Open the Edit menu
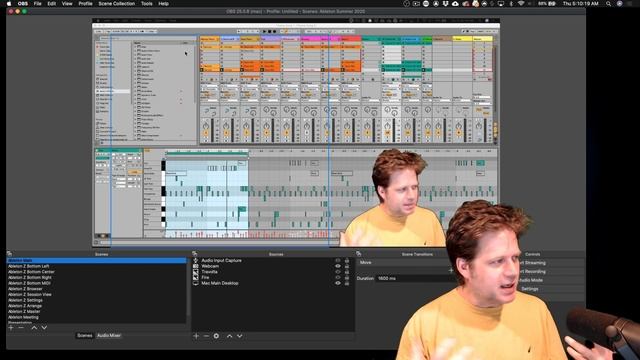Viewport: 640px width, 360px height. click(51, 4)
